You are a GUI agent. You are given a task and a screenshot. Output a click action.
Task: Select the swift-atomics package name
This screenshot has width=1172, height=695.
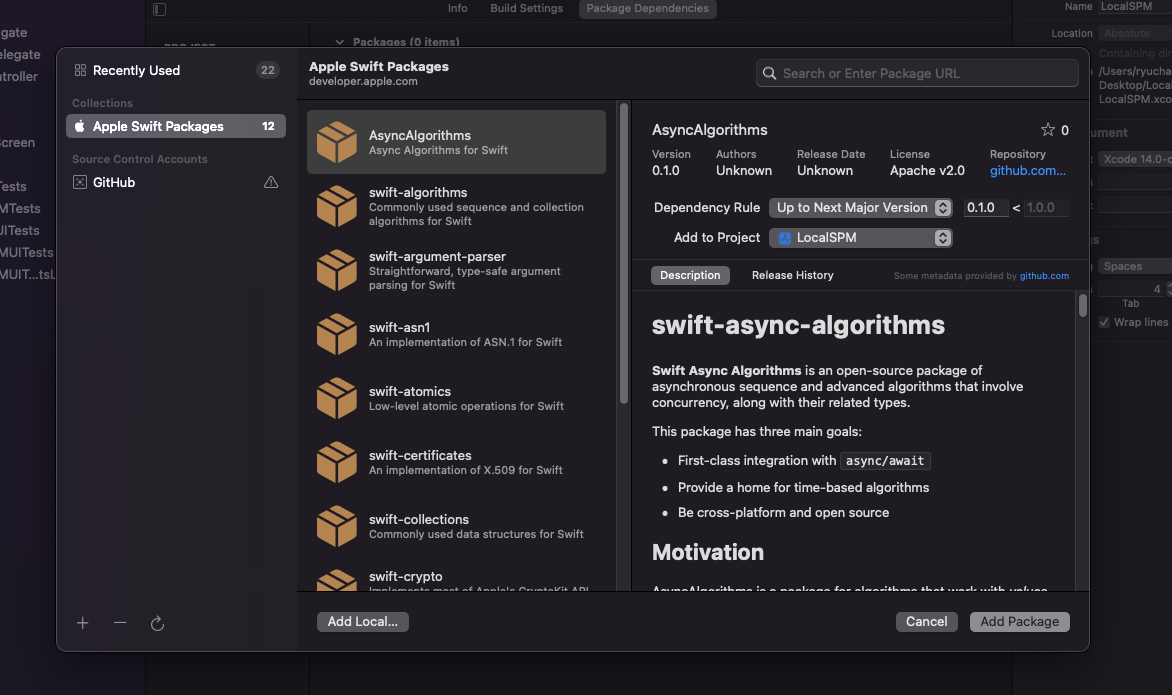[410, 392]
